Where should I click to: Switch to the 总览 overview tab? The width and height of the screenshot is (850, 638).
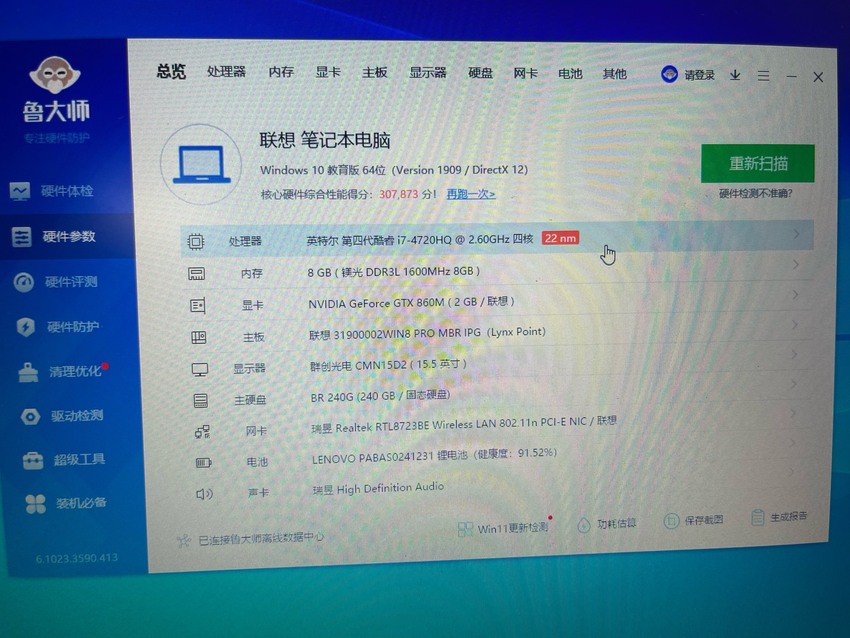(x=171, y=72)
